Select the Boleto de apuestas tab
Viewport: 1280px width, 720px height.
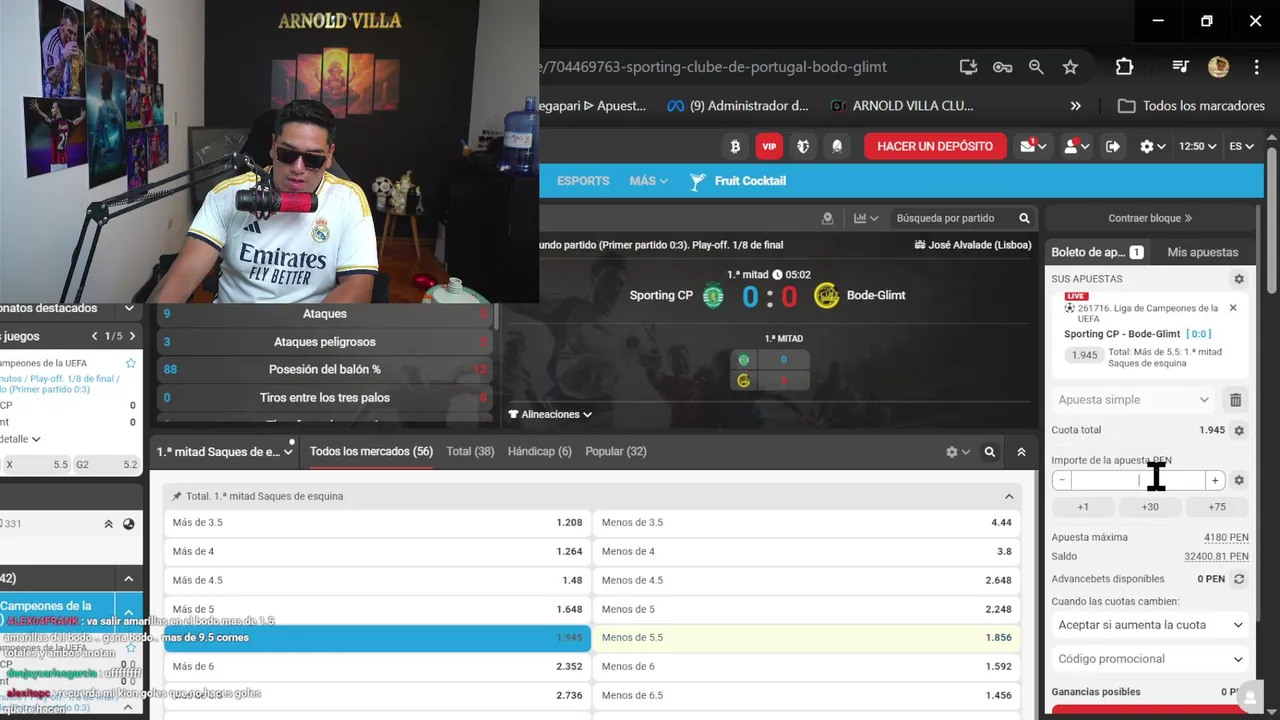[x=1097, y=252]
